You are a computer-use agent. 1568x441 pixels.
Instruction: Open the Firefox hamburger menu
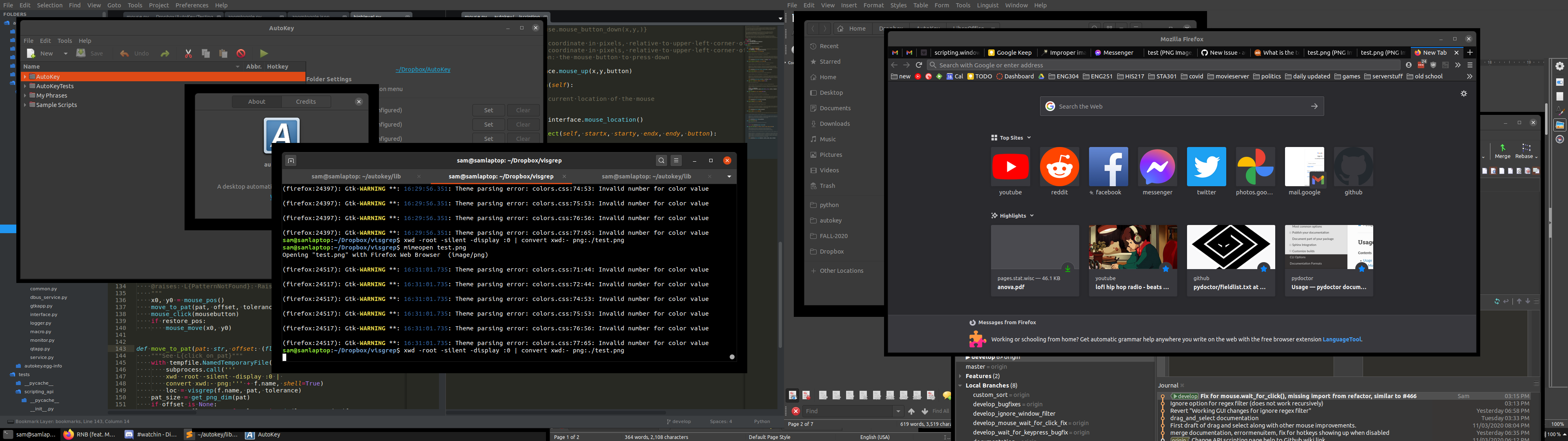tap(1470, 65)
